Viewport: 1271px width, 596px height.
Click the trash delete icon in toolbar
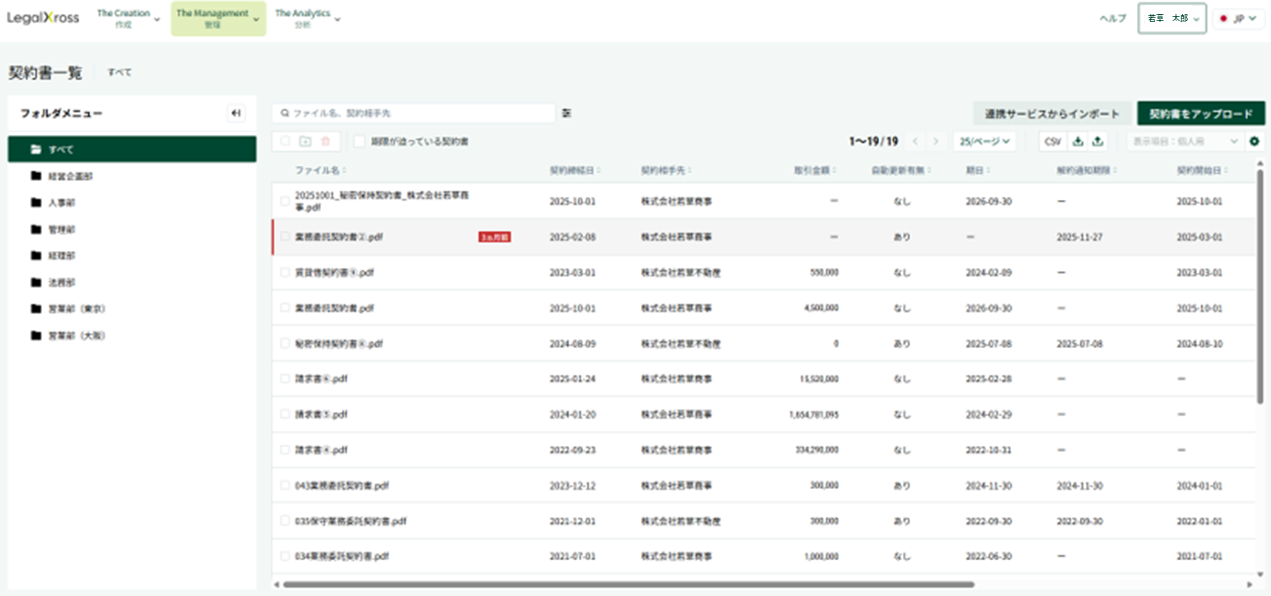325,142
